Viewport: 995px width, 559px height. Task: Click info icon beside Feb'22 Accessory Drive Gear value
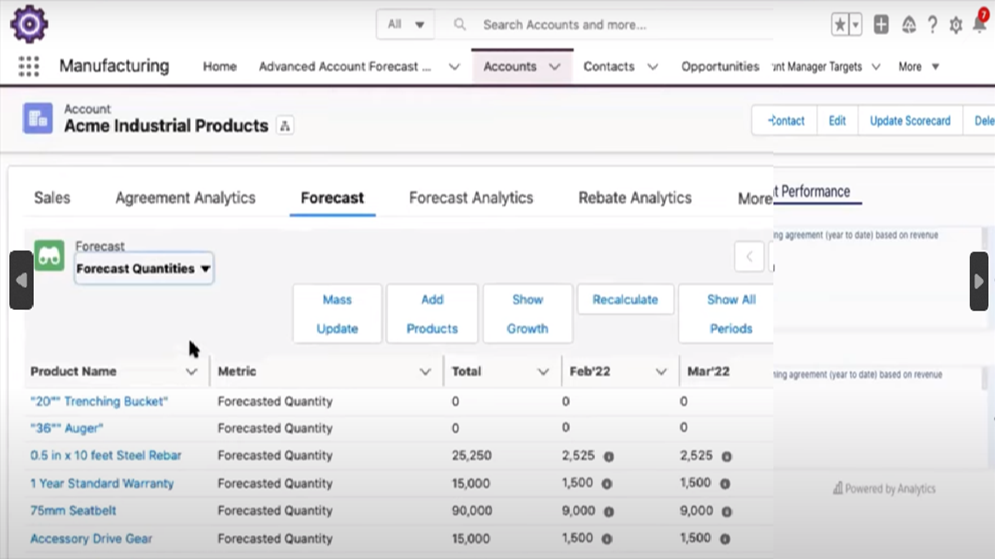pos(607,539)
